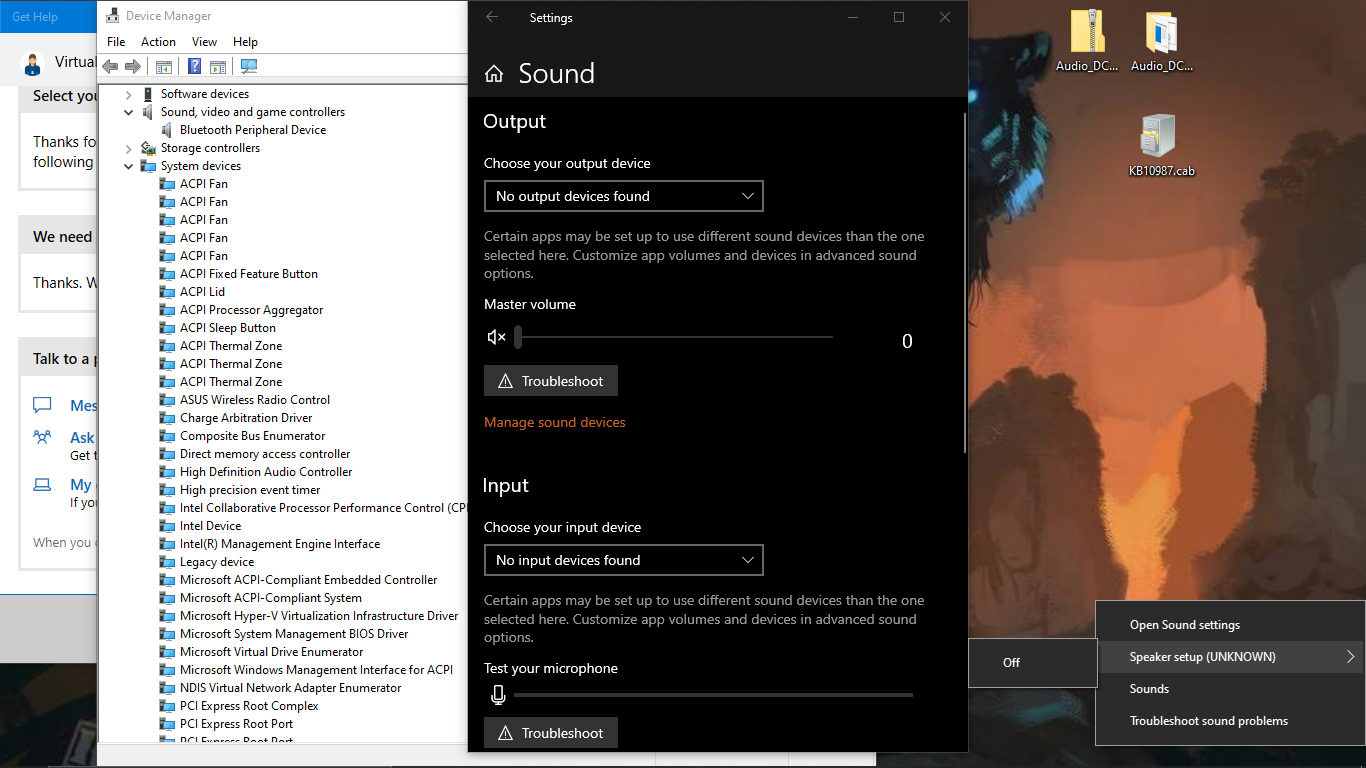Click the Settings back arrow
Viewport: 1366px width, 768px height.
(492, 17)
